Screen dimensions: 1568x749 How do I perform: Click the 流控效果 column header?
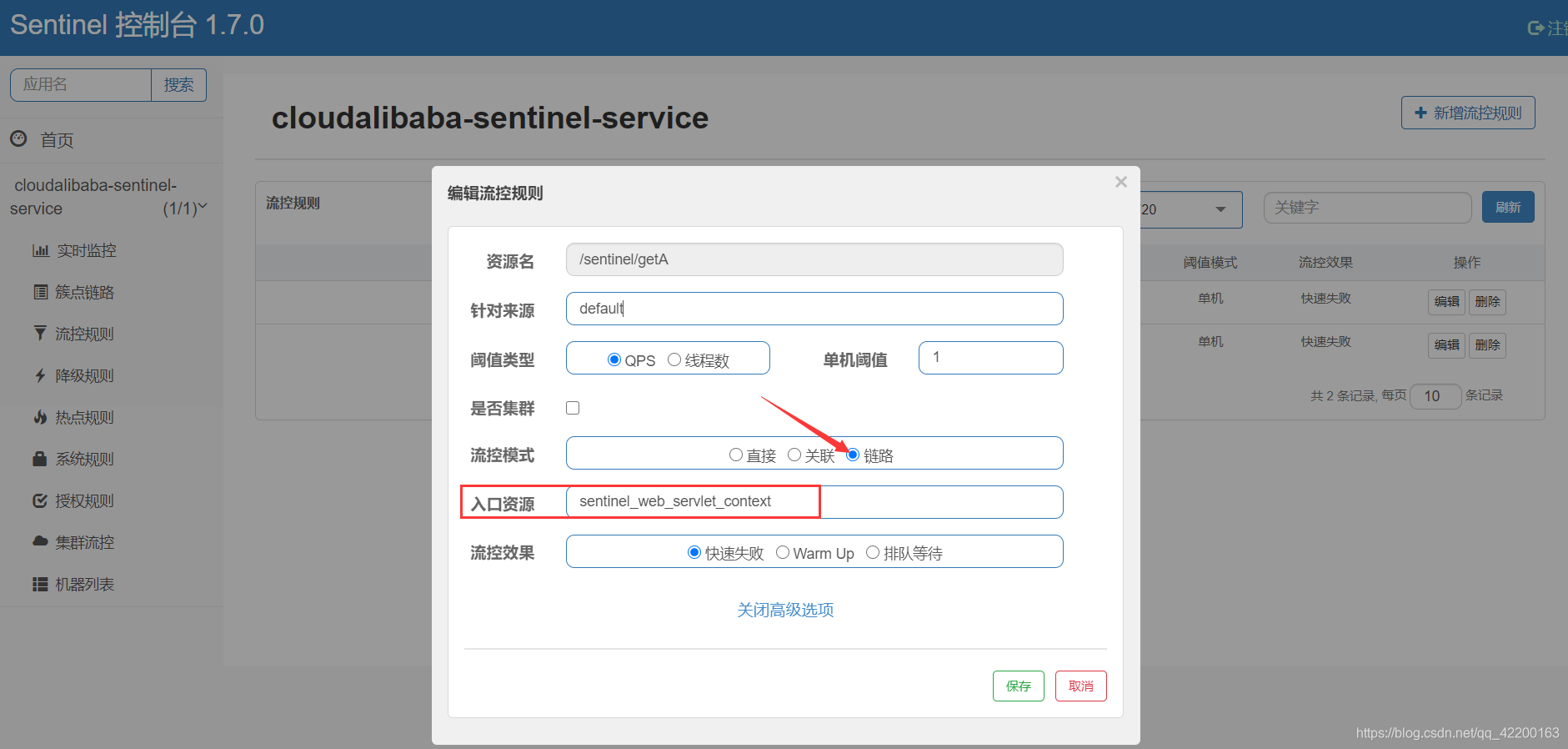coord(1325,263)
